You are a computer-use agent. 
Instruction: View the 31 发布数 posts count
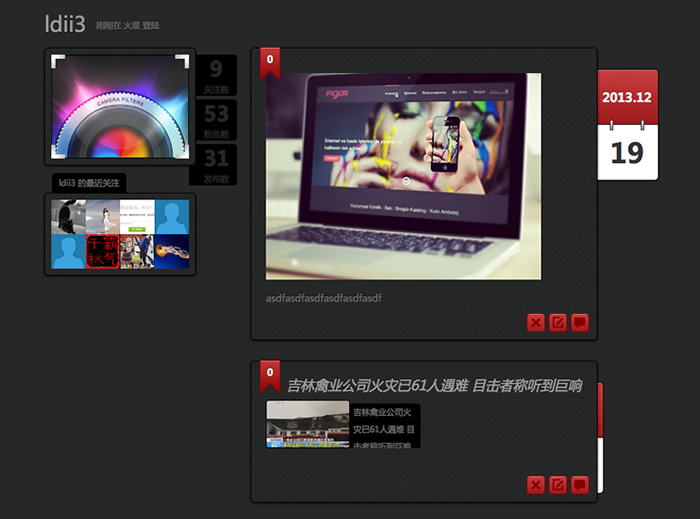tap(216, 164)
